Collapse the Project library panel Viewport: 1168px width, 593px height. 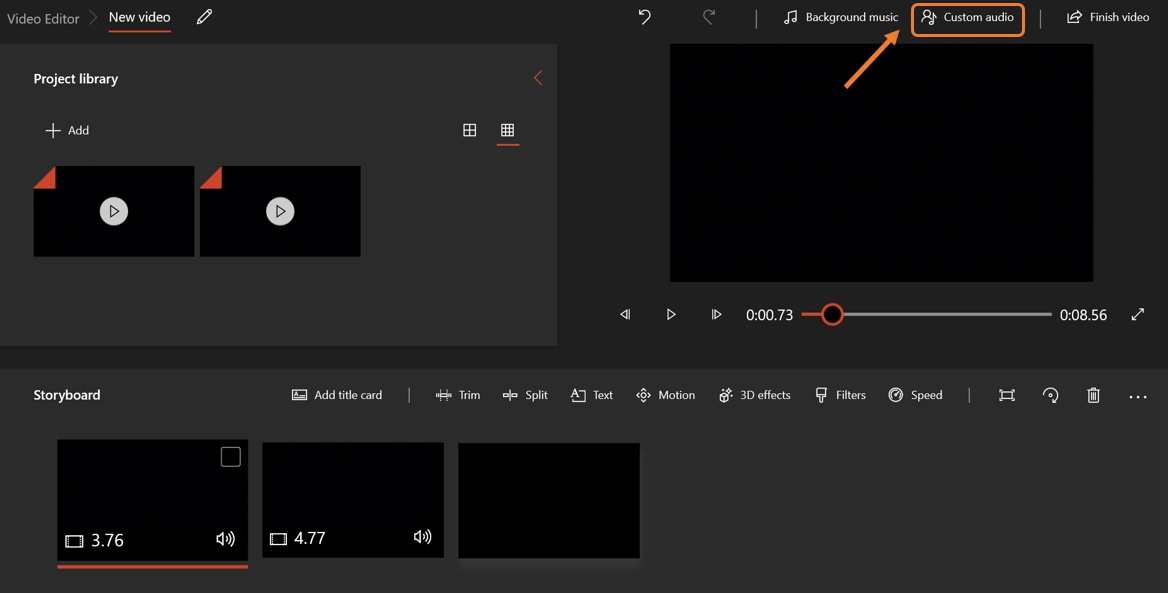coord(538,78)
